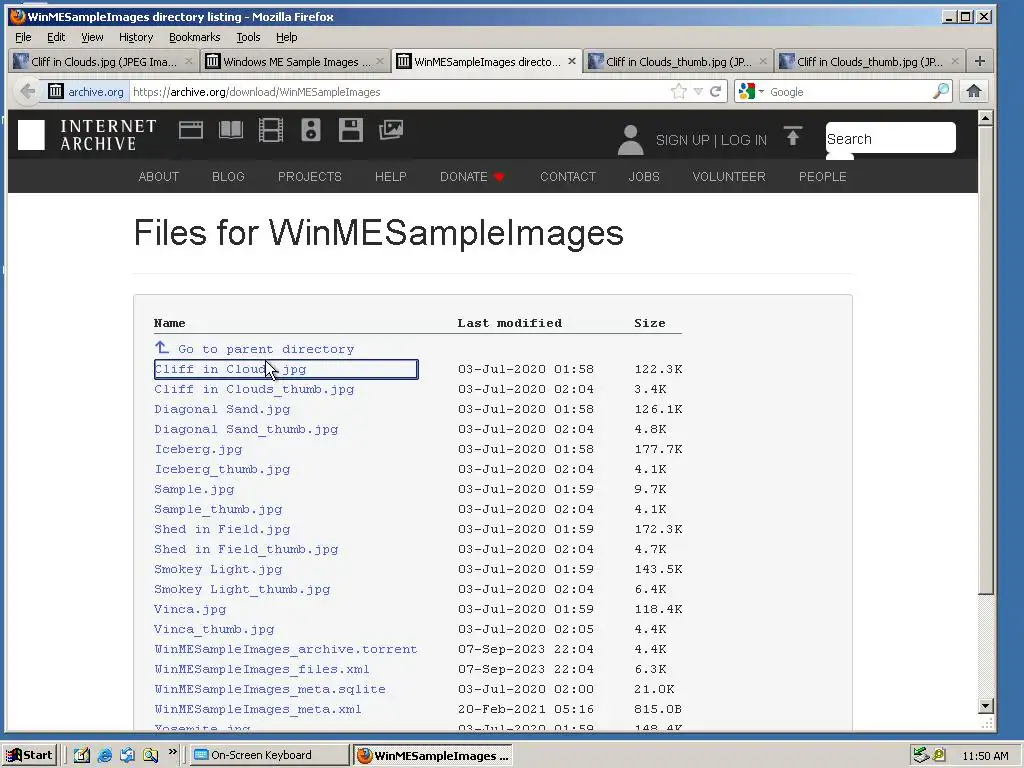Click the scrollbar up arrow
The width and height of the screenshot is (1024, 768).
[x=985, y=118]
